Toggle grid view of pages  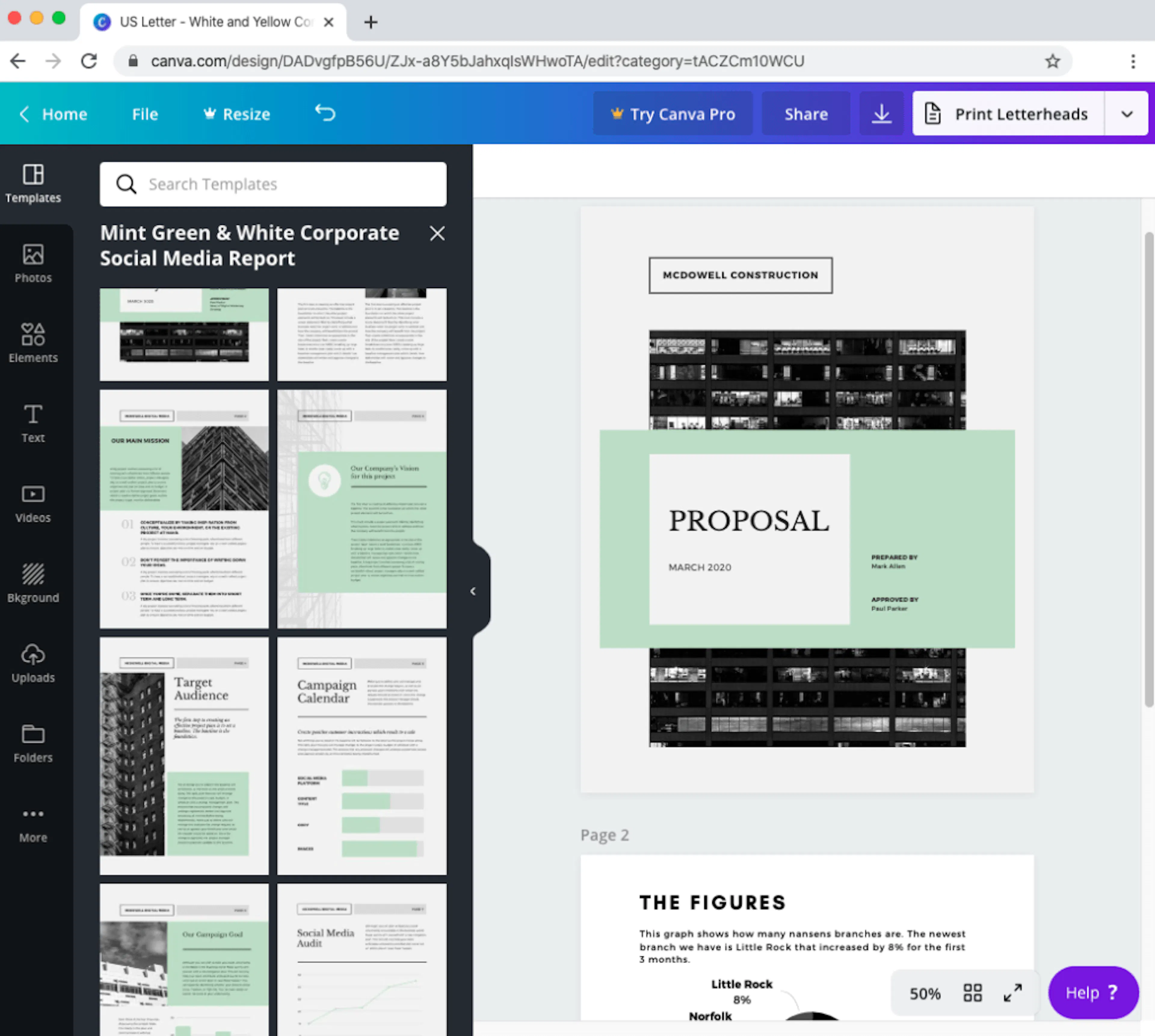(x=972, y=993)
